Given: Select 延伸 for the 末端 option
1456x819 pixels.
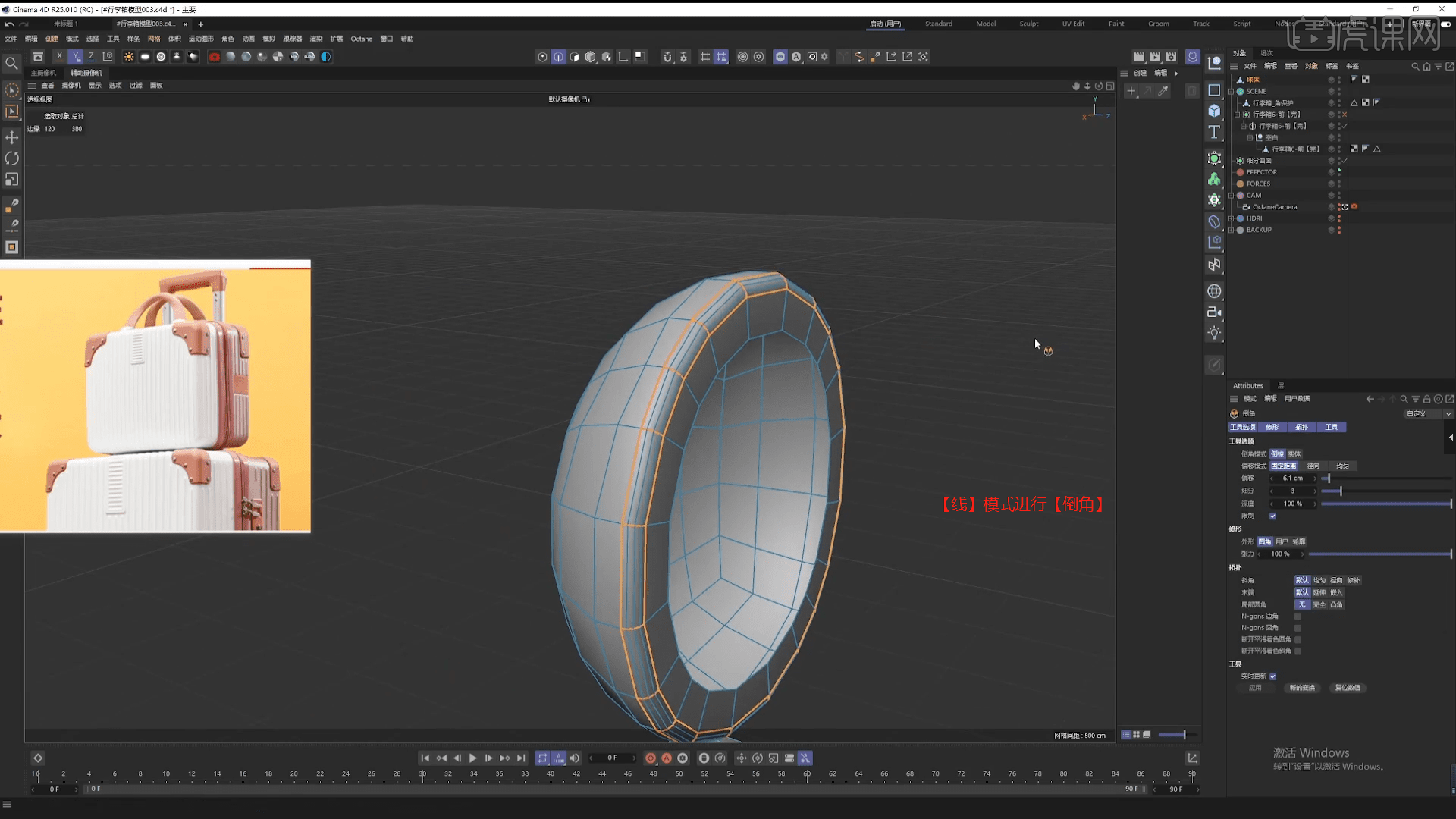Looking at the screenshot, I should (1319, 593).
